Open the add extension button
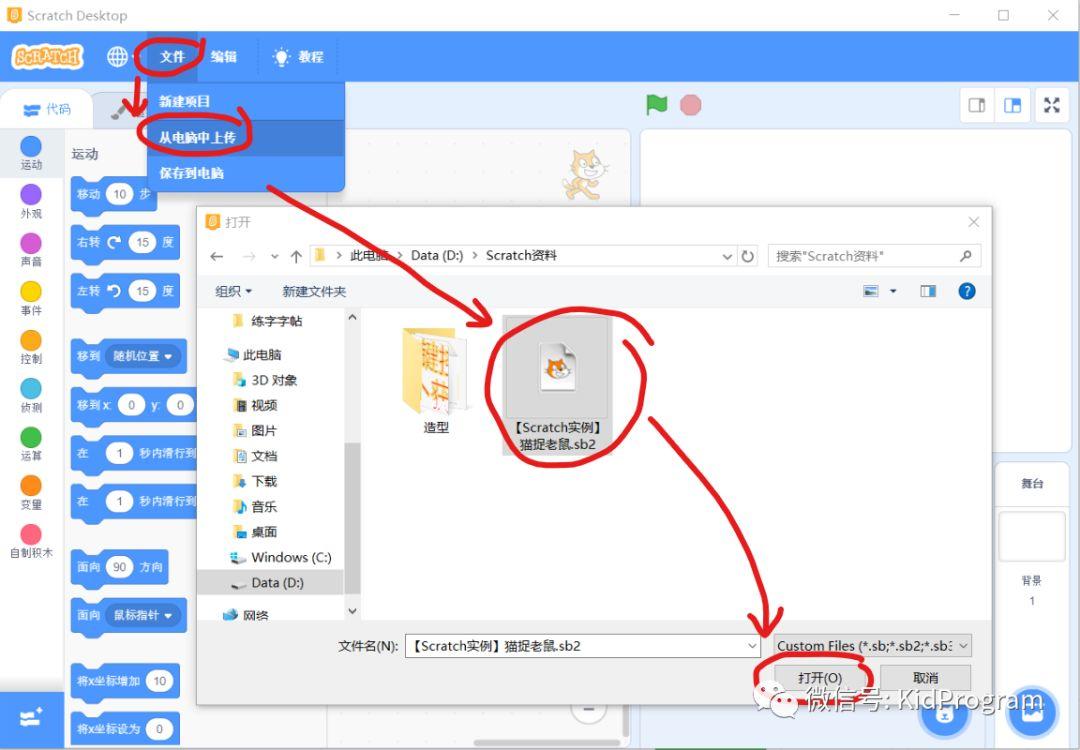The image size is (1080, 750). point(32,719)
